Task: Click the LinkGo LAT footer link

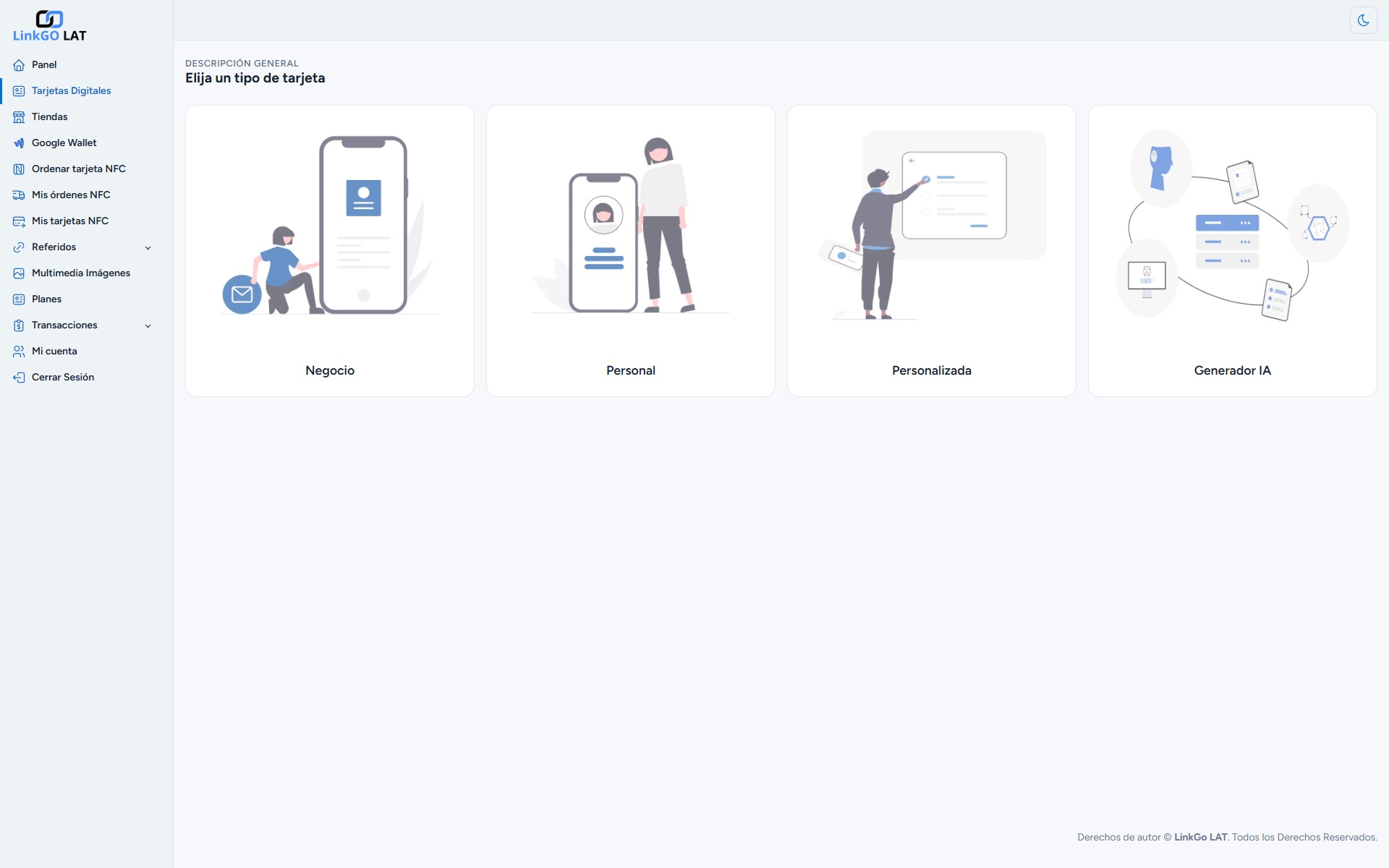Action: click(1200, 837)
